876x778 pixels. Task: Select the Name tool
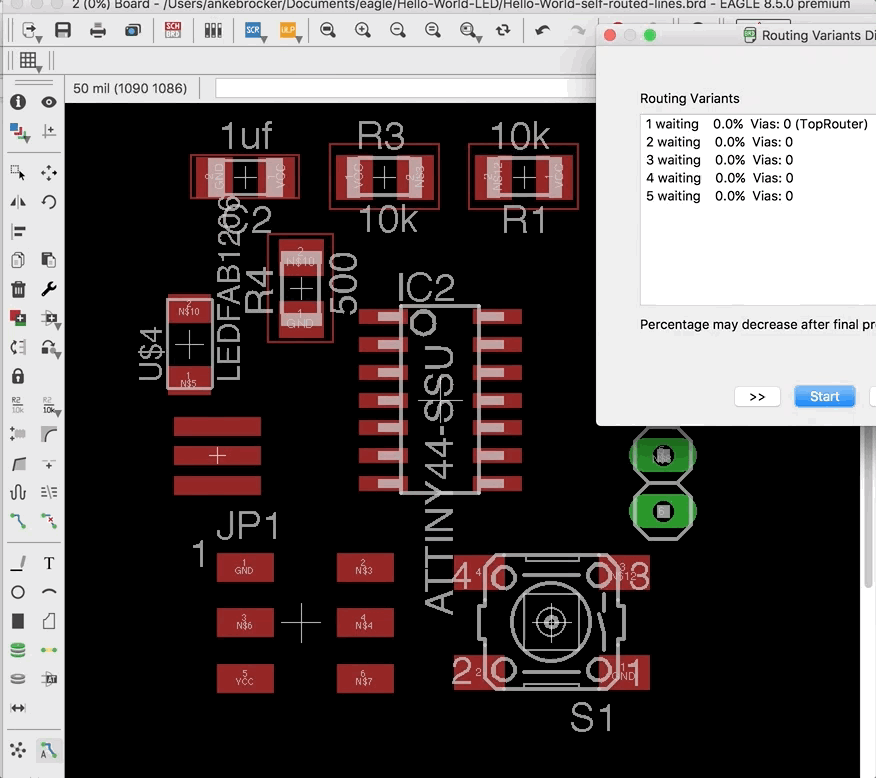18,405
